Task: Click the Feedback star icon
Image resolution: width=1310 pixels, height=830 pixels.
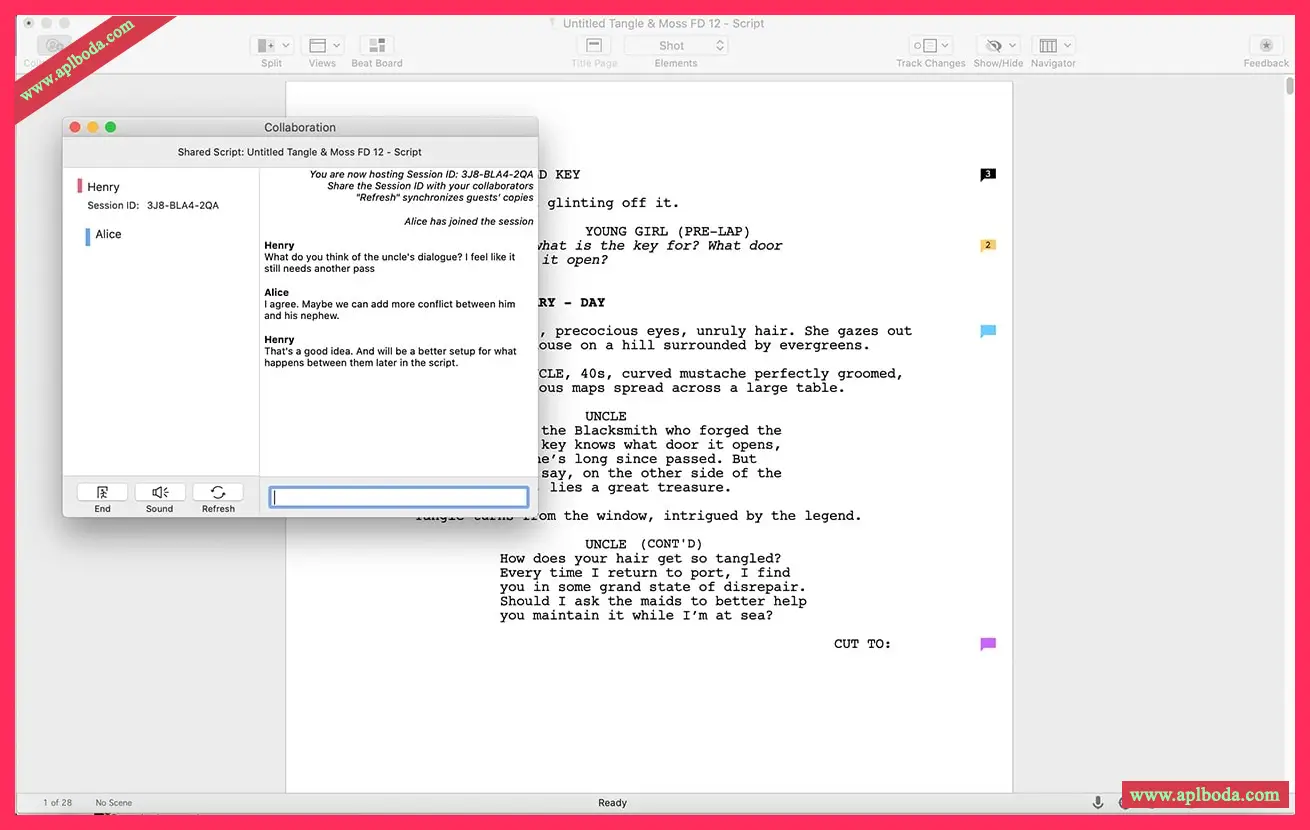Action: (x=1266, y=46)
